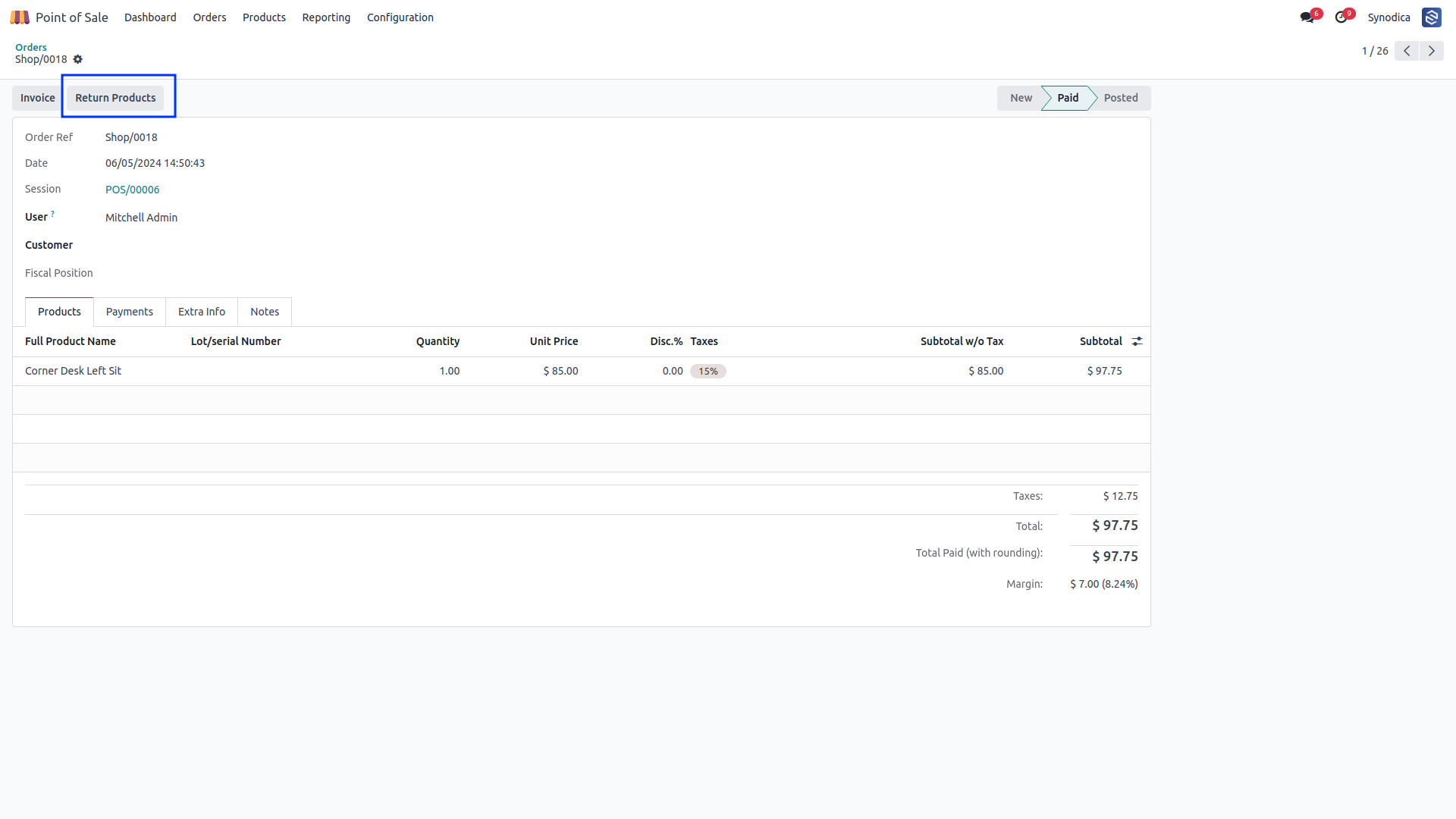Go to the previous order record
This screenshot has width=1456, height=819.
click(1407, 51)
